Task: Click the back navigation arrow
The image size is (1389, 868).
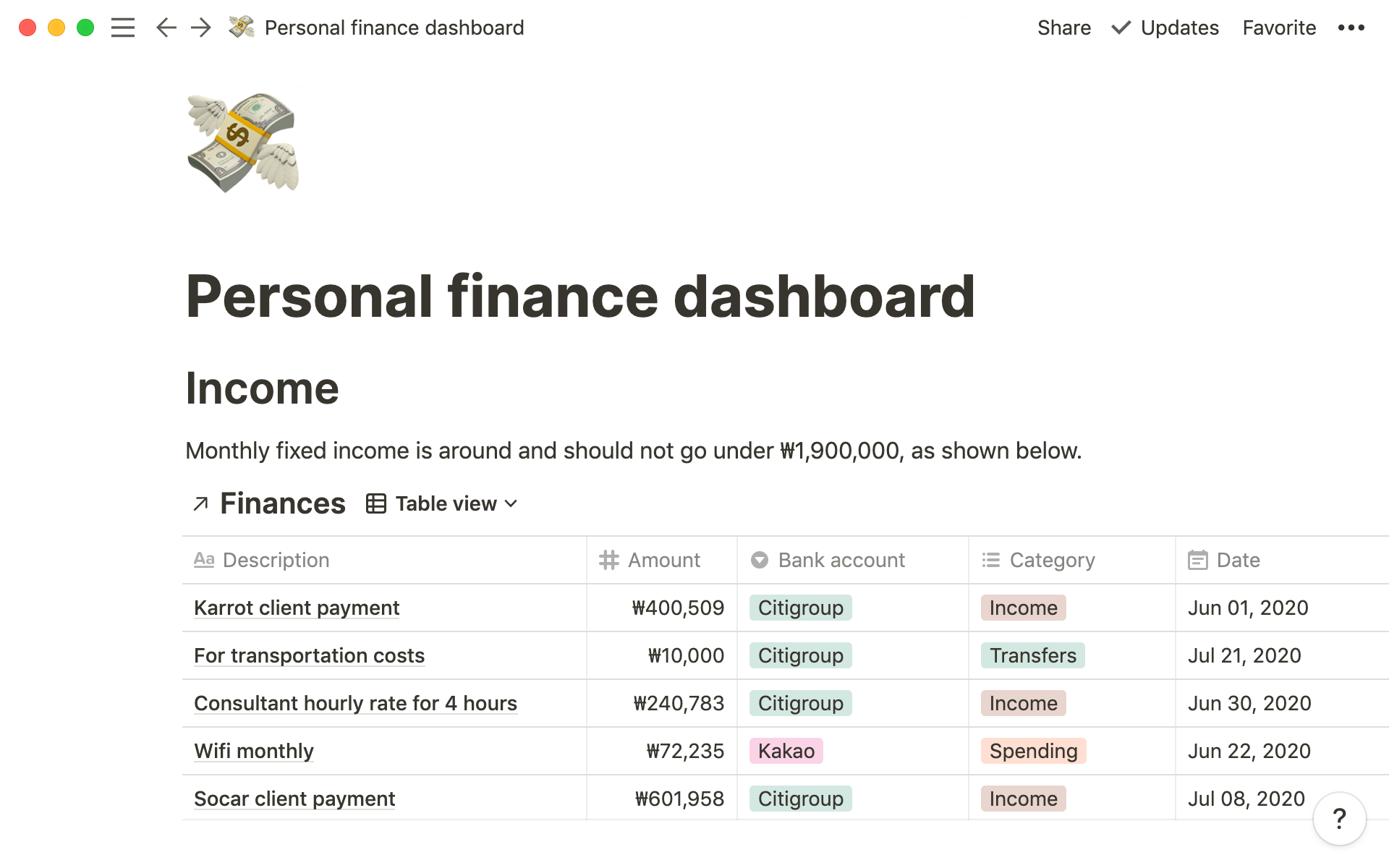Action: pyautogui.click(x=166, y=27)
